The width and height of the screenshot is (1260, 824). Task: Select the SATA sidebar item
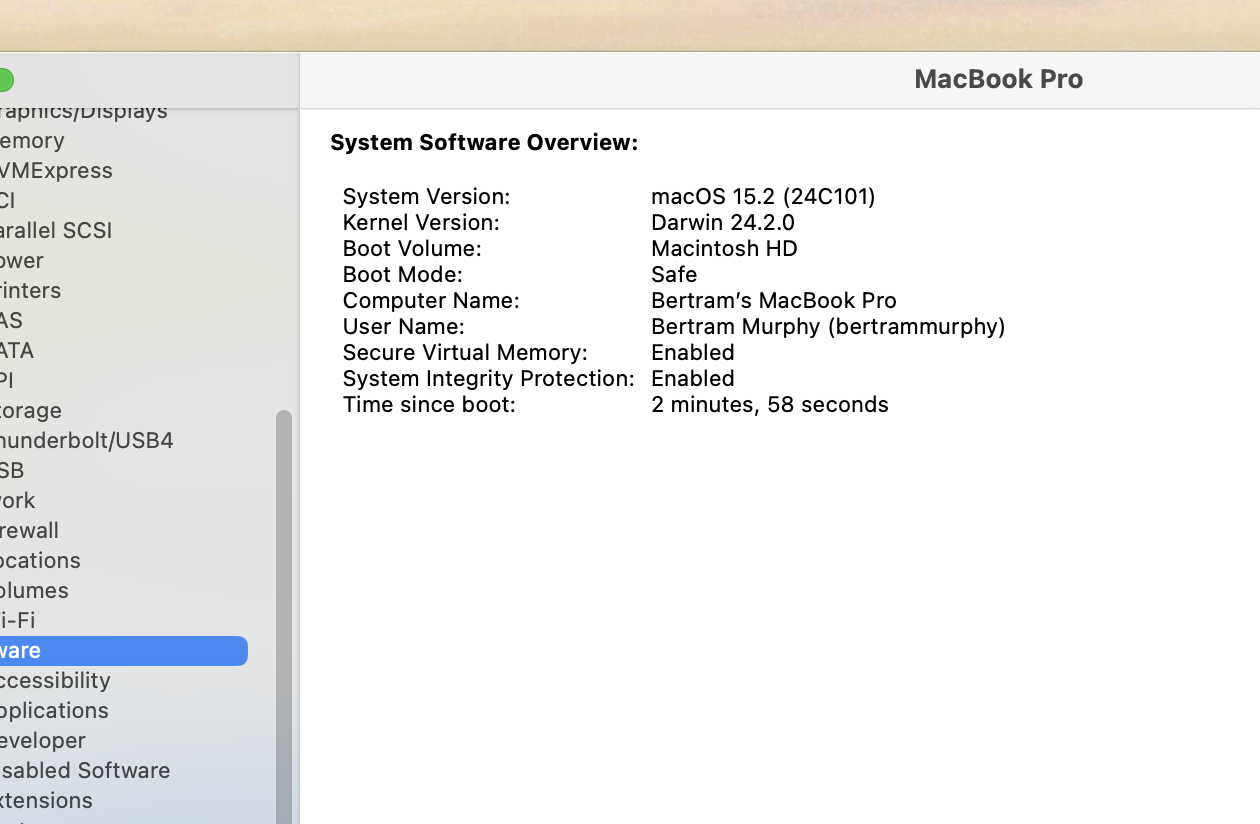pos(17,350)
